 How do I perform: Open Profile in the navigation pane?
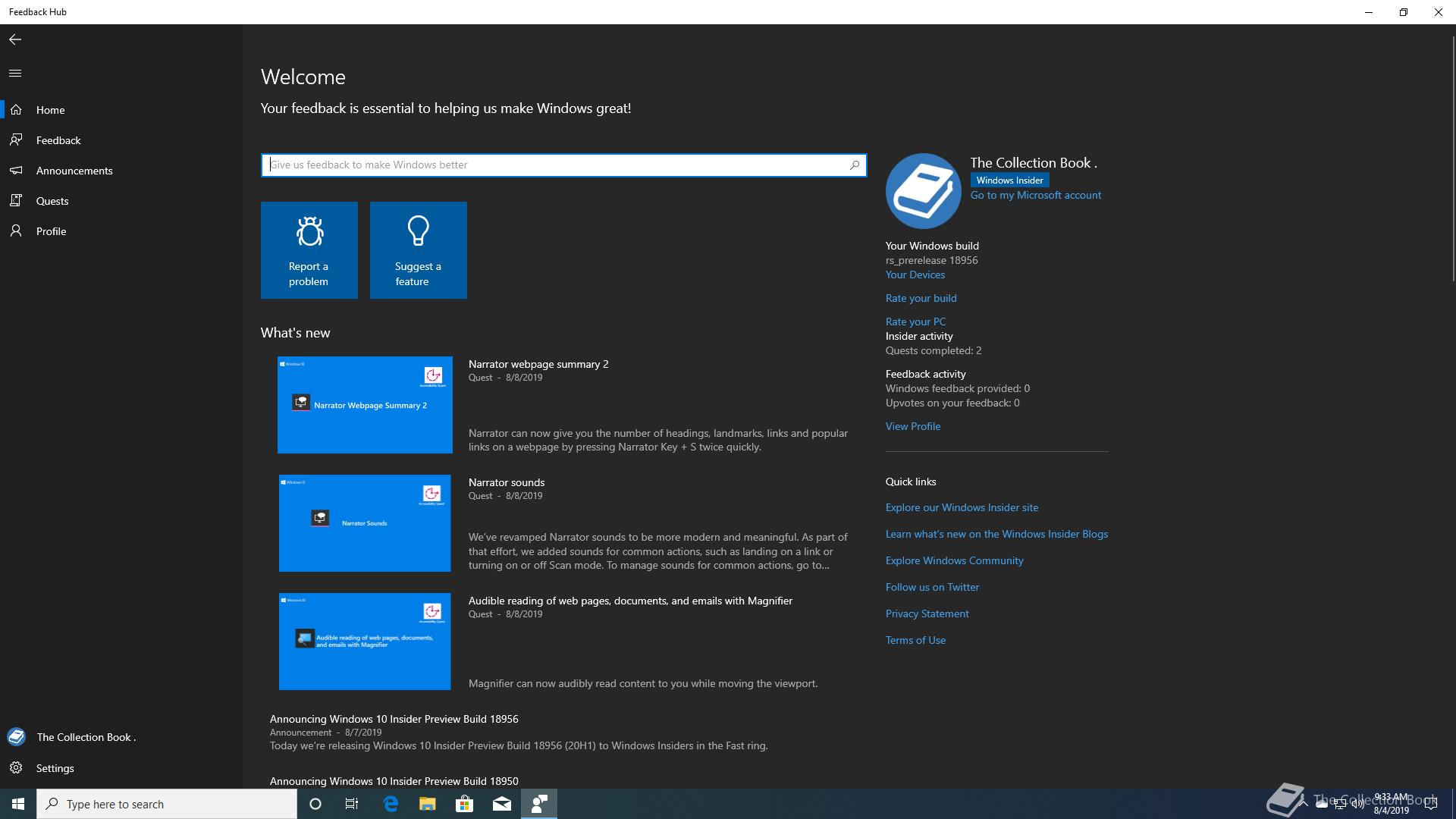121,231
